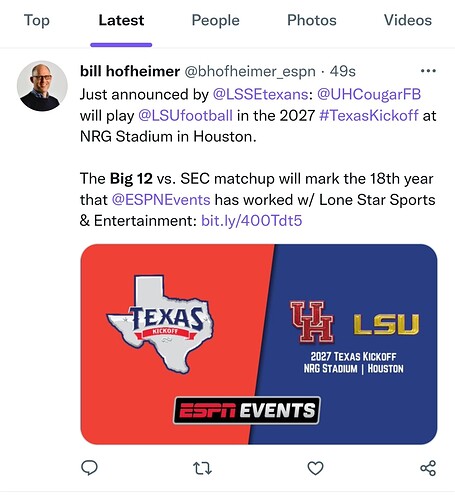This screenshot has width=455, height=500.
Task: Open the three-dot more options menu
Action: (x=428, y=71)
